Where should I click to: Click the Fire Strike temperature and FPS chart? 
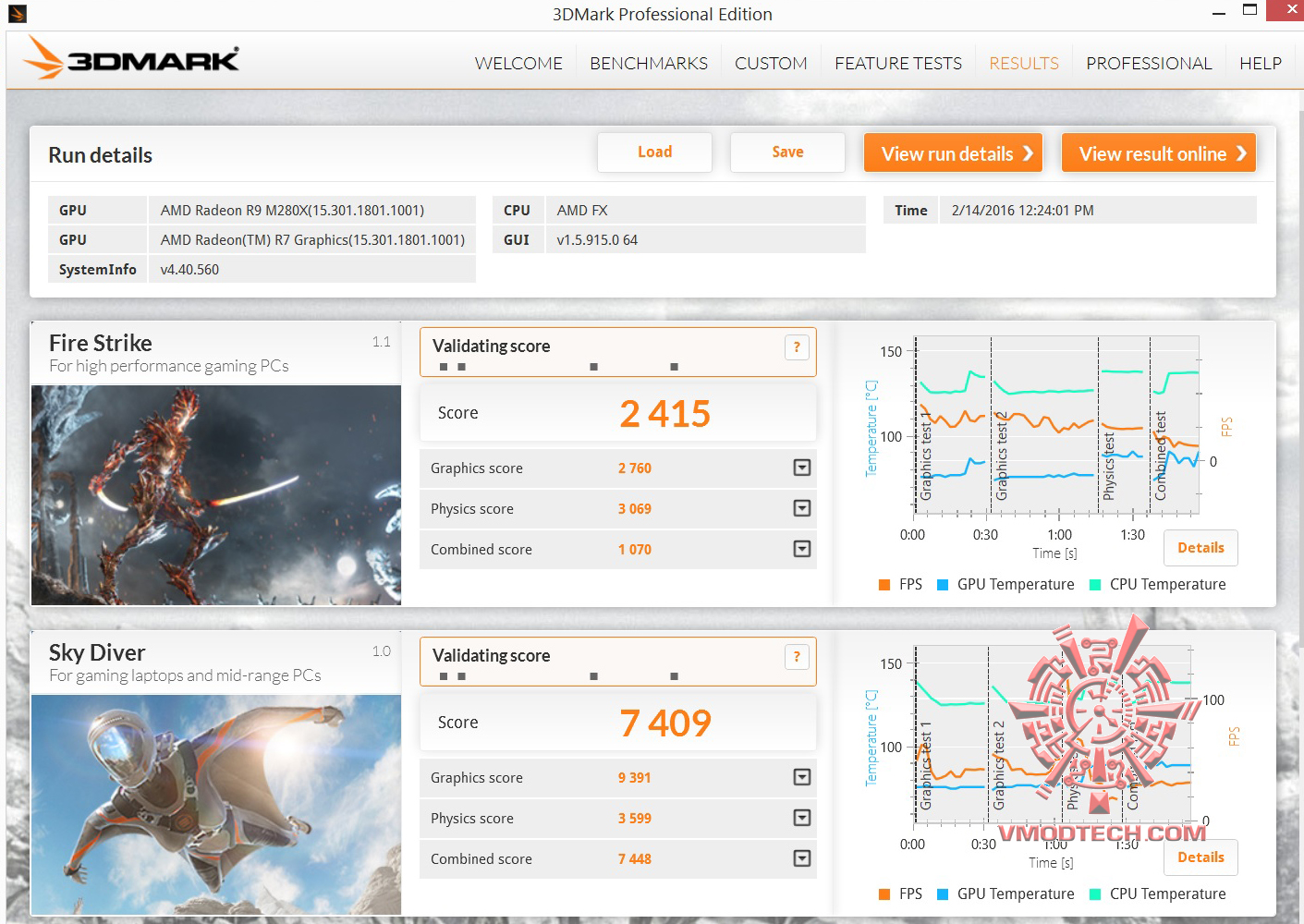(x=1056, y=426)
